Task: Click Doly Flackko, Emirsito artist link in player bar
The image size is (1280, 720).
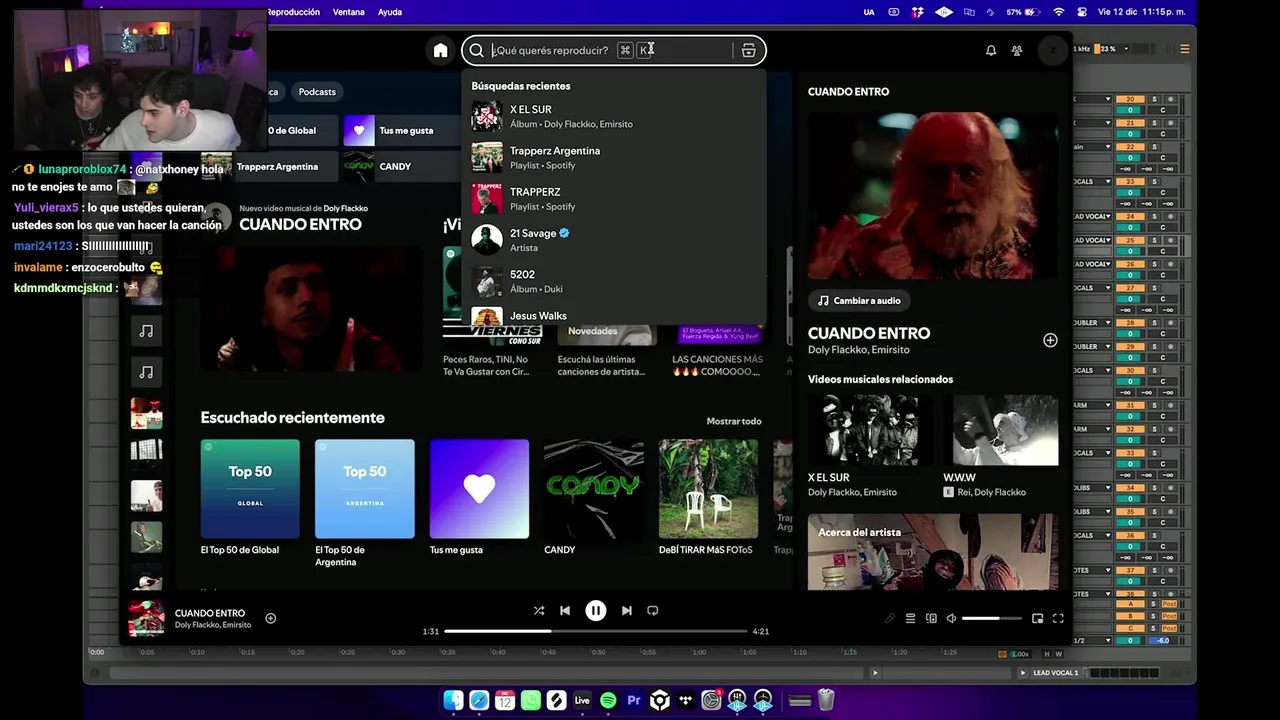Action: click(x=213, y=625)
